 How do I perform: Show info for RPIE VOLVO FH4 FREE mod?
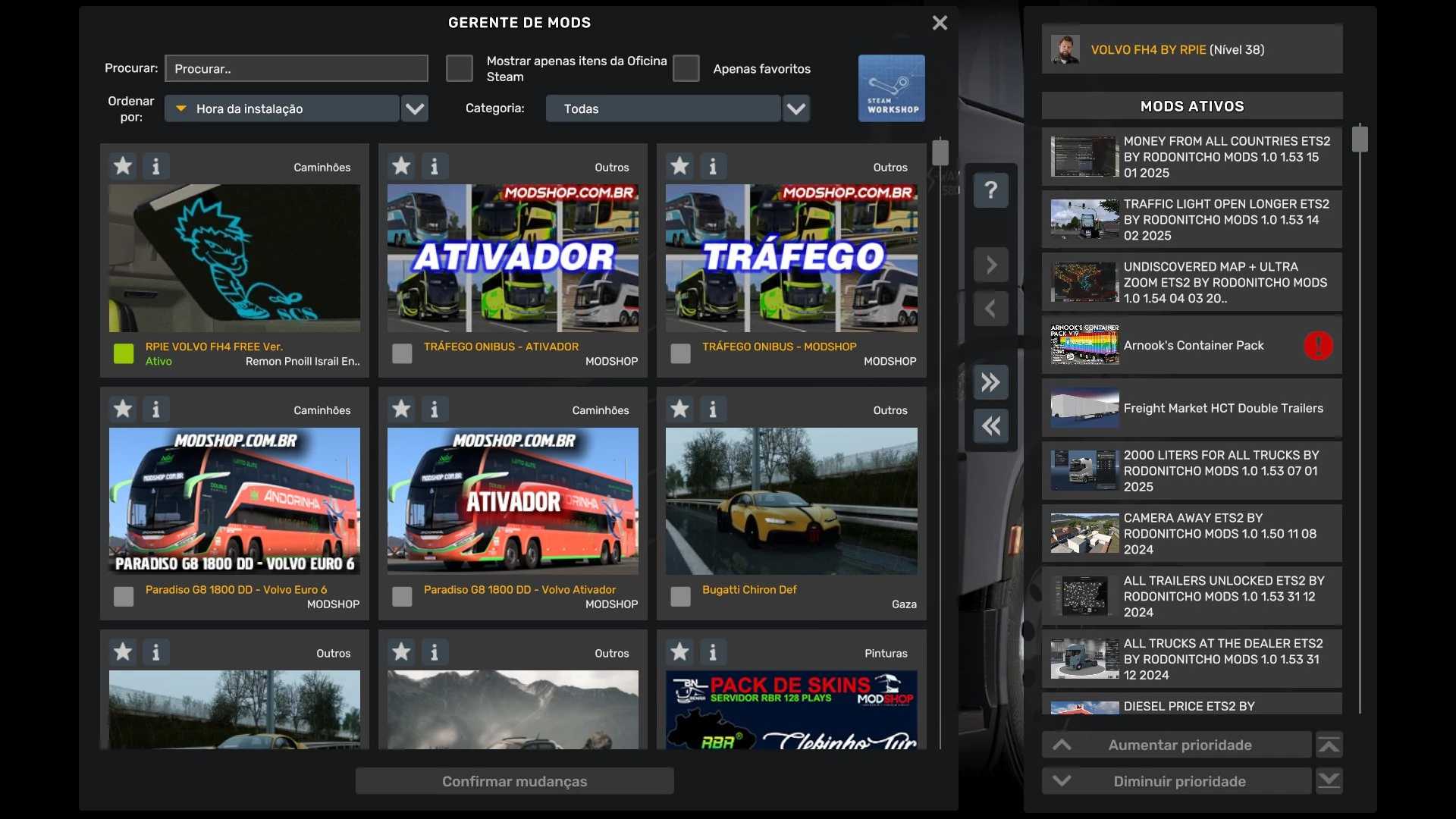[156, 166]
